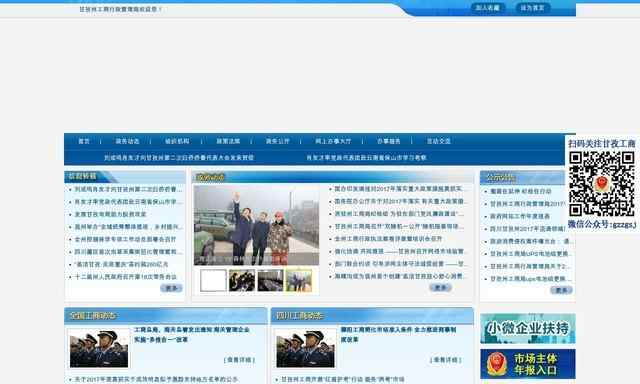This screenshot has width=640, height=384.
Task: Open the 小微企业扶持 banner
Action: 528,329
